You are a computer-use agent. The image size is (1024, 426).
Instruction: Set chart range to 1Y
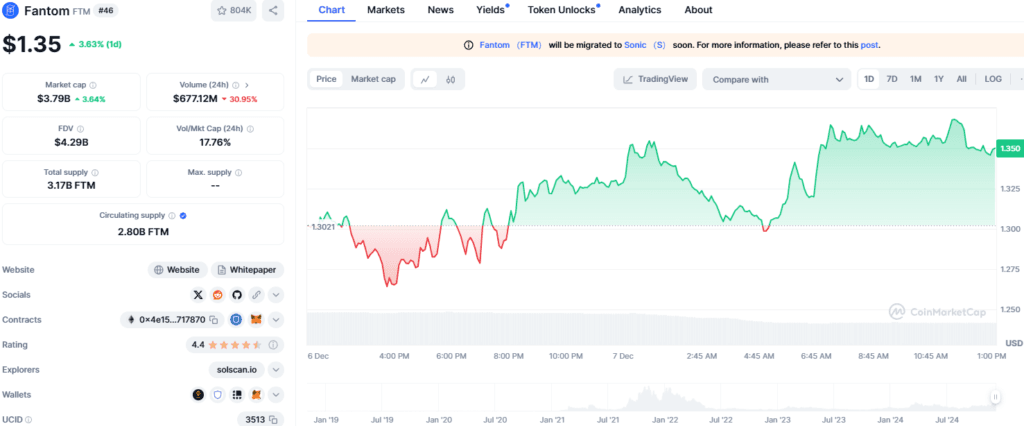coord(938,79)
